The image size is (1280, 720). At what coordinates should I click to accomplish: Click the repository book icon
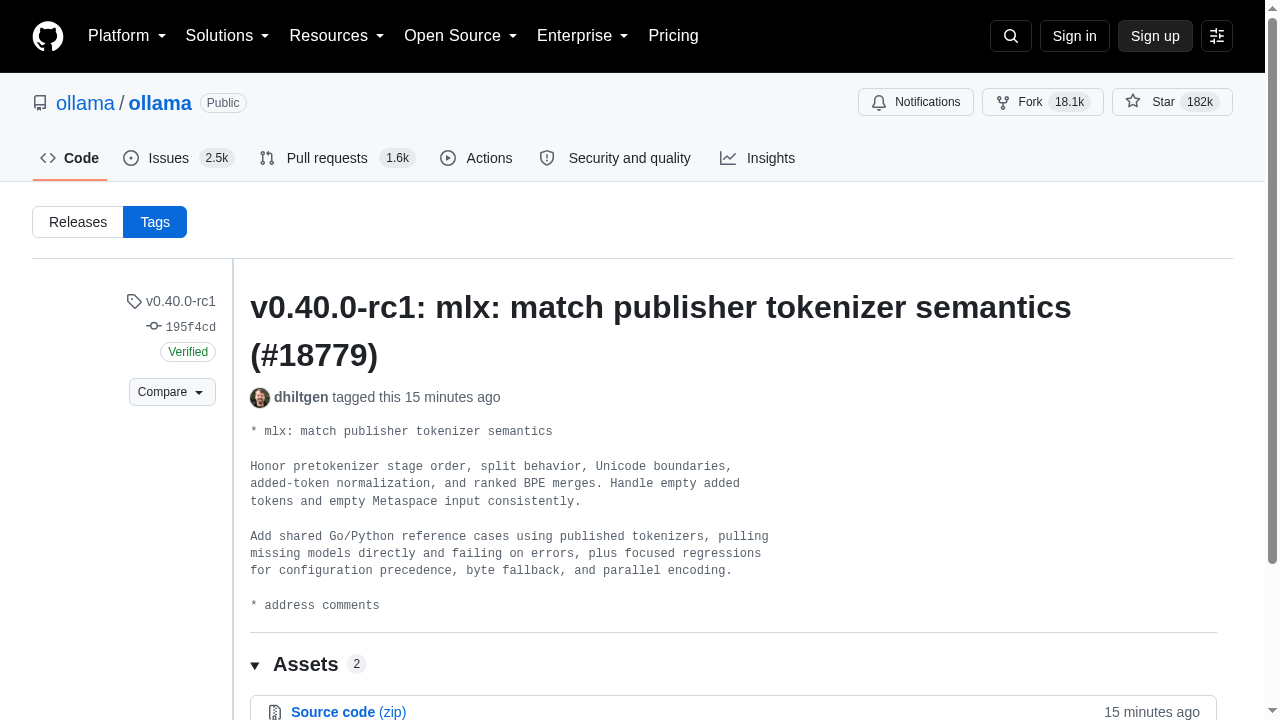[x=40, y=103]
